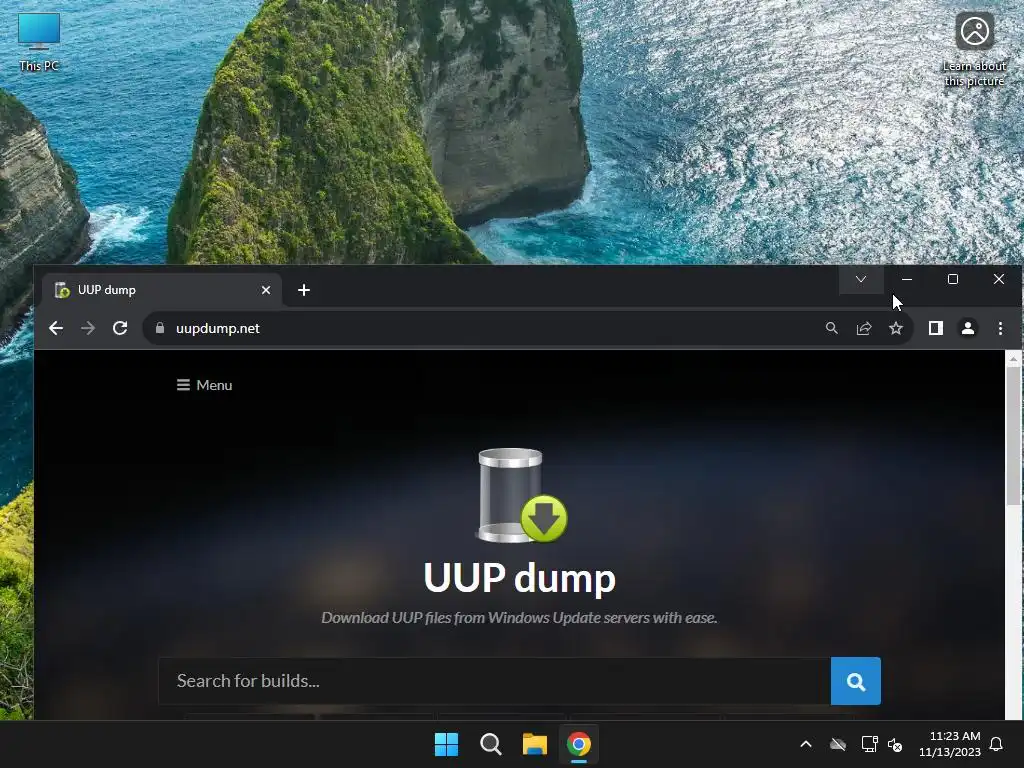Click the forward navigation arrow
This screenshot has height=768, width=1024.
tap(88, 328)
